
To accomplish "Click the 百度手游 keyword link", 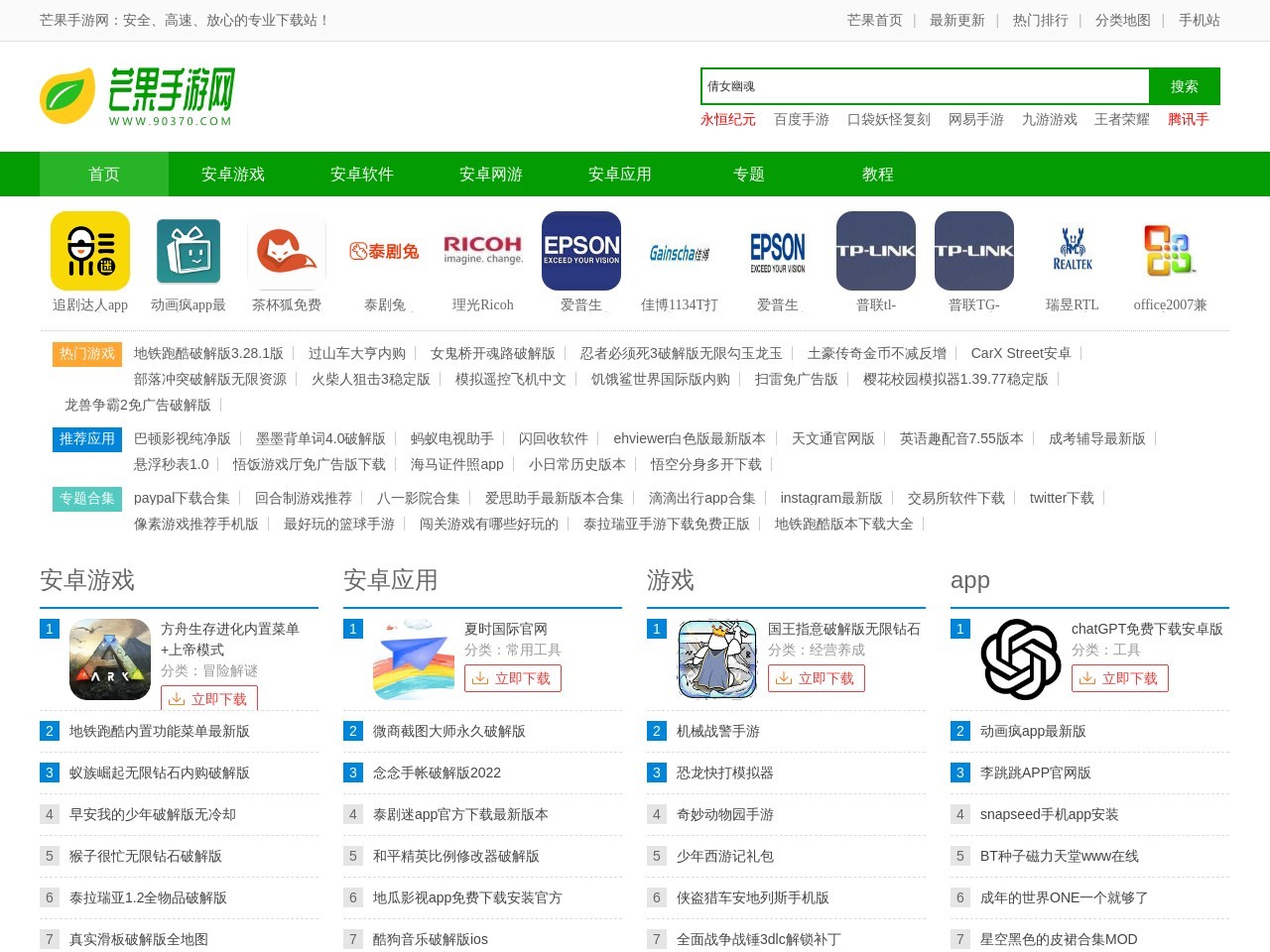I will click(802, 119).
